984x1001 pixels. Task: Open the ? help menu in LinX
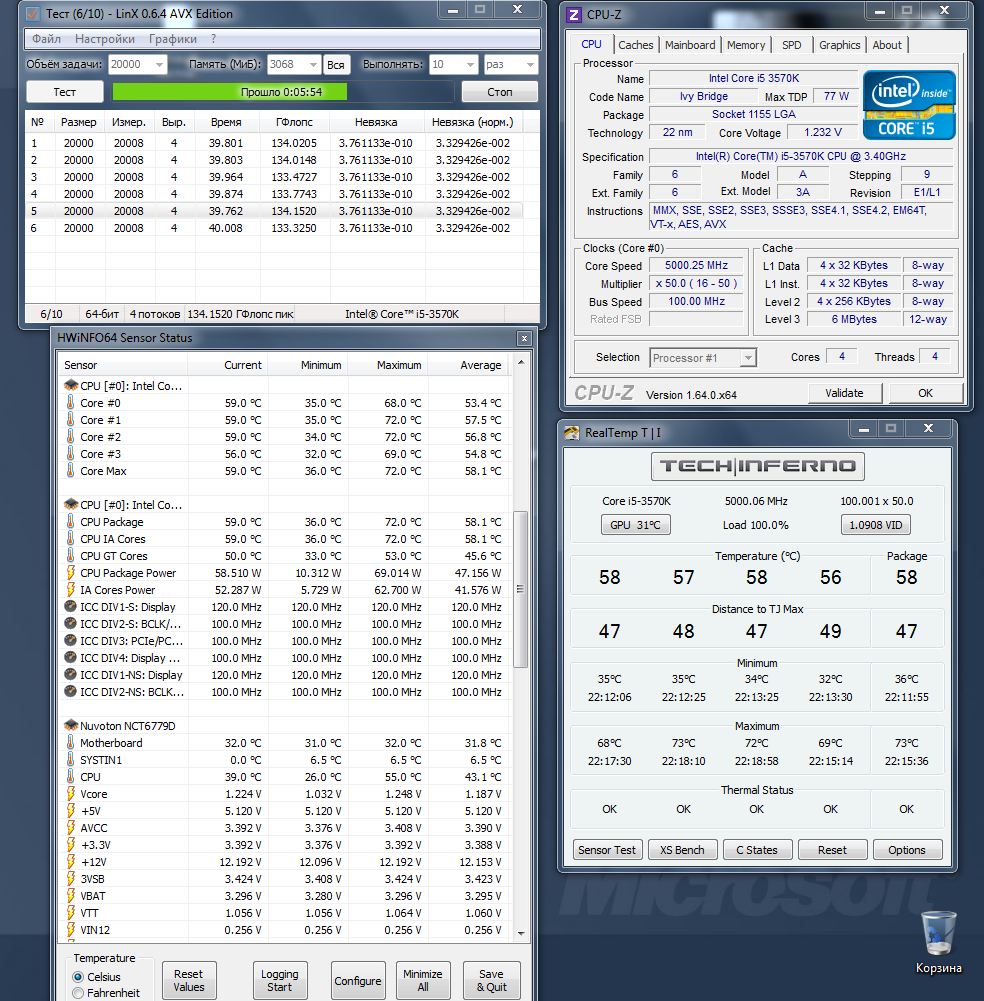[213, 39]
